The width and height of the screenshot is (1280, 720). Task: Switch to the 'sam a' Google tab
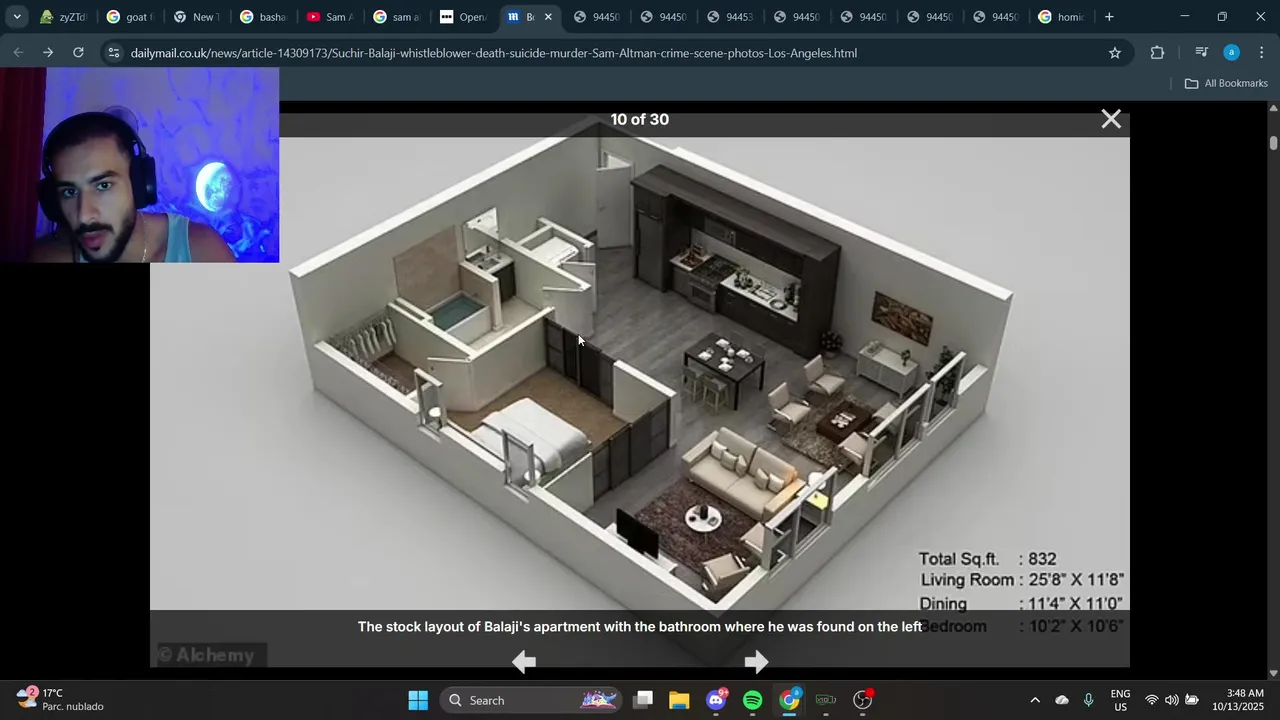[398, 17]
